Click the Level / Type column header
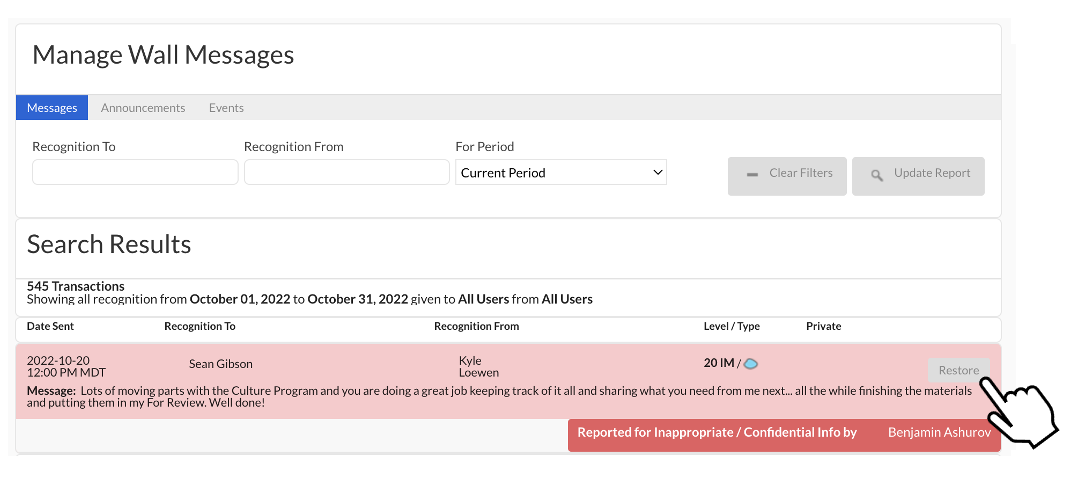This screenshot has height=484, width=1072. coord(732,326)
